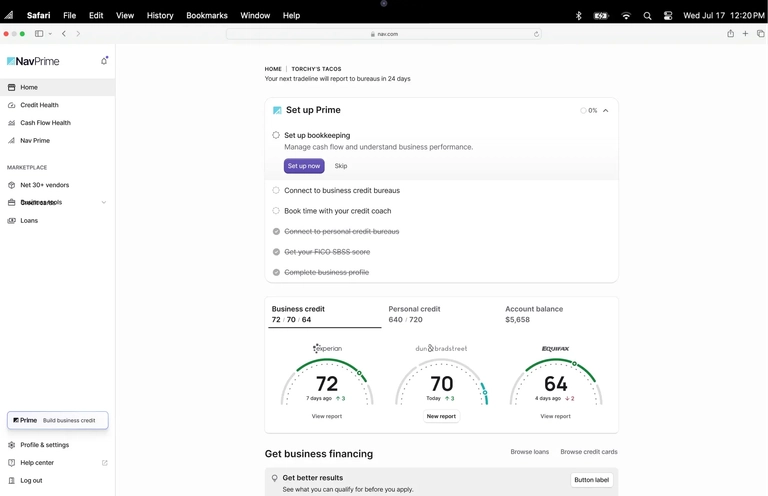Check Book time with credit coach circle
Viewport: 768px width, 496px height.
click(276, 211)
